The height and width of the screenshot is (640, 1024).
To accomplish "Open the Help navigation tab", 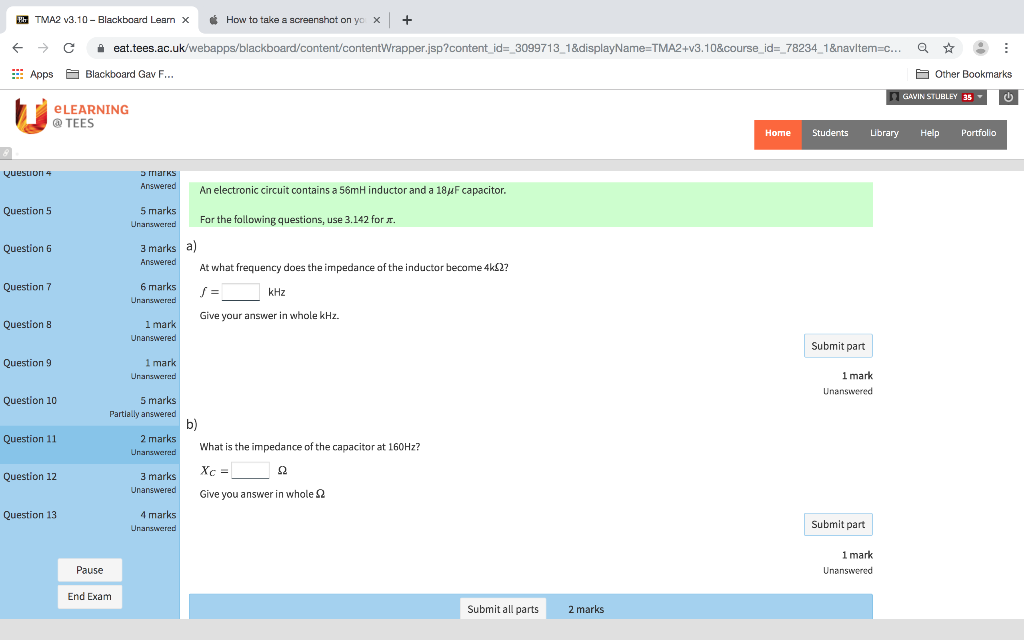I will coord(929,133).
